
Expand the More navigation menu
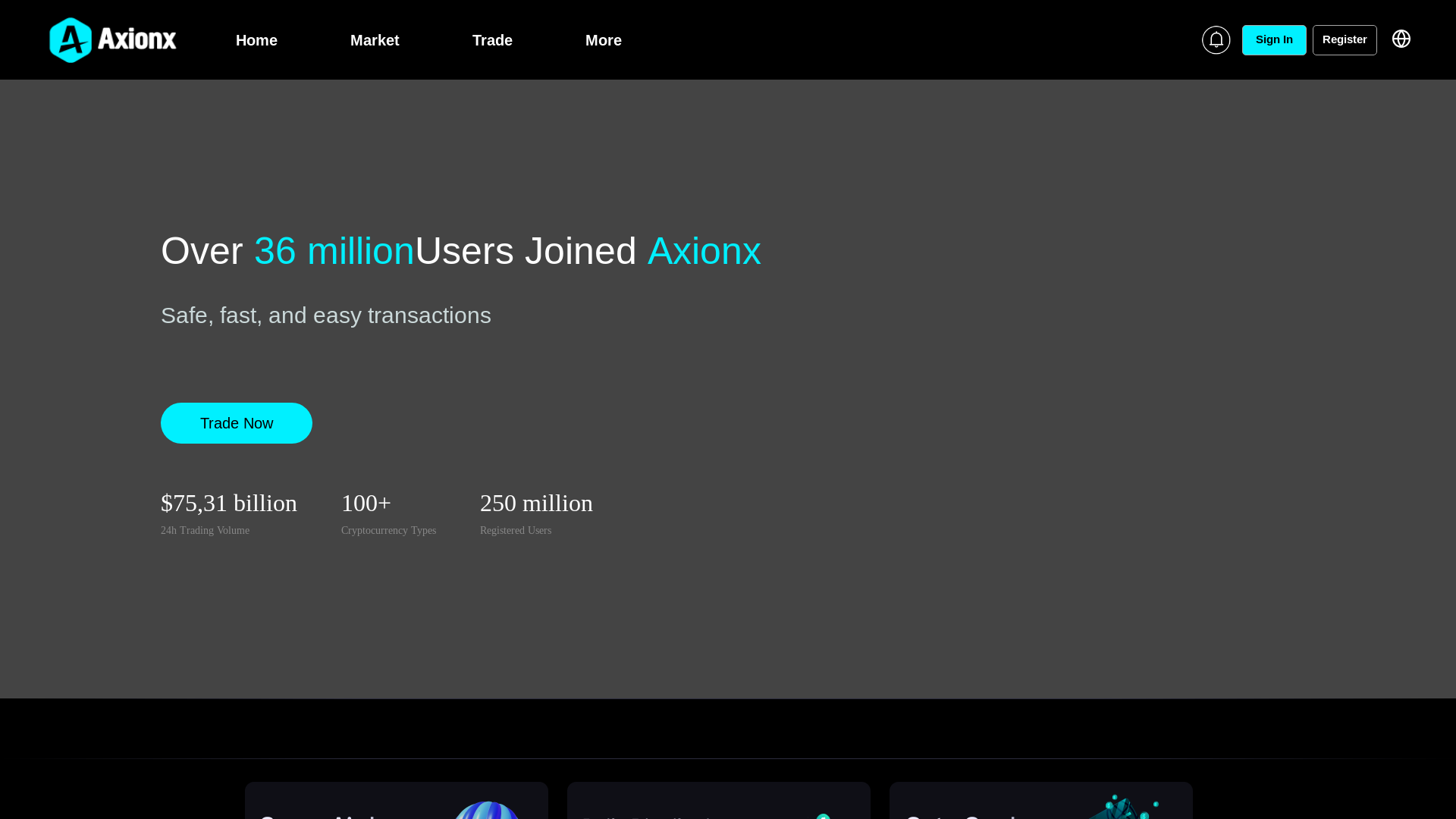(x=603, y=40)
